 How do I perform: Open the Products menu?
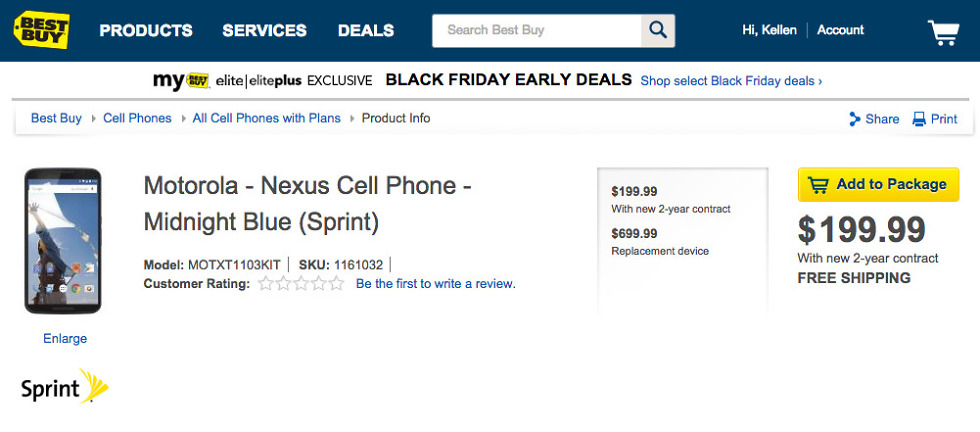pos(146,30)
